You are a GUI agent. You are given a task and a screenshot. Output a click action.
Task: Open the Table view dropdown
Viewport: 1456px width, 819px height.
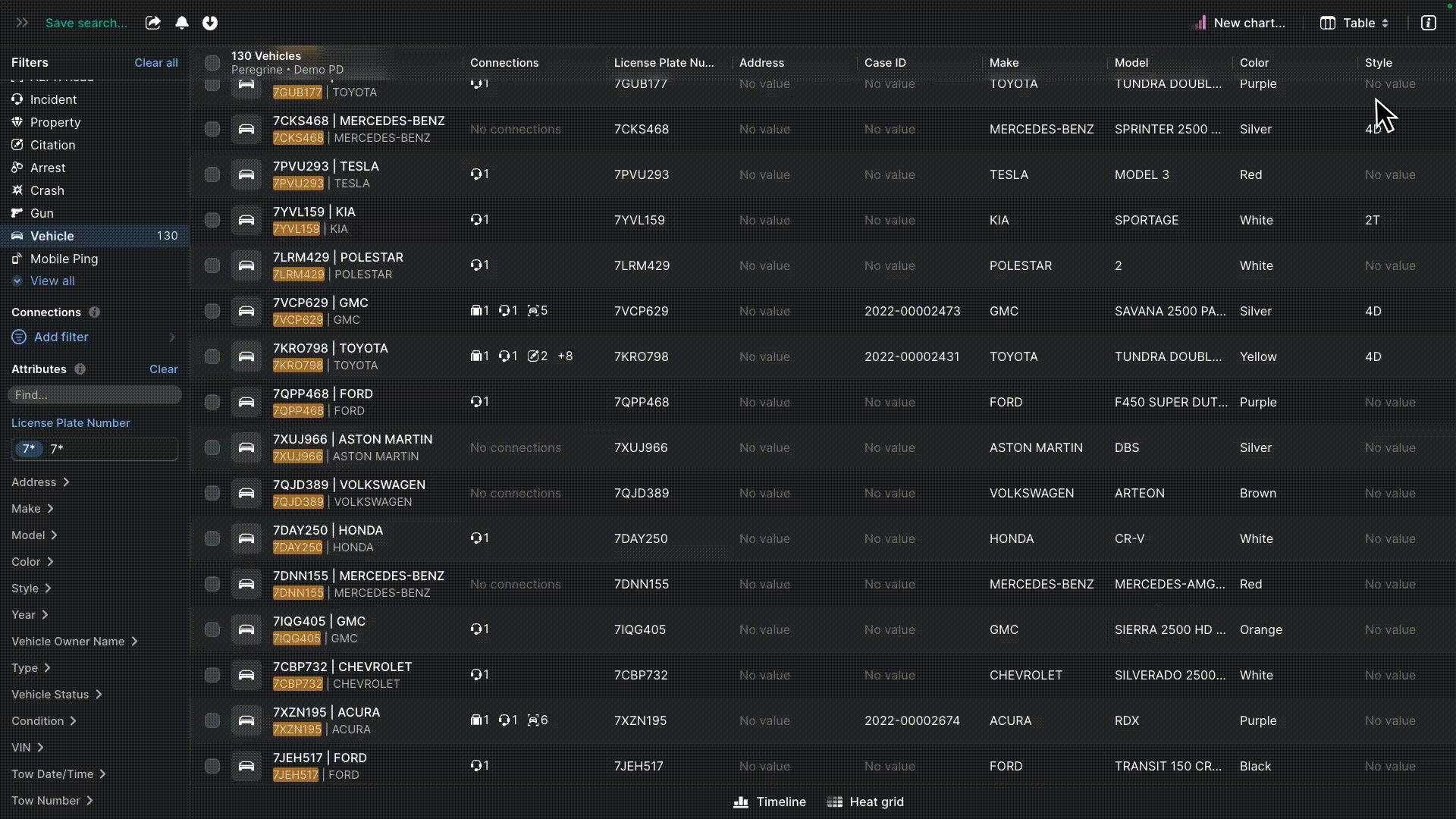click(x=1354, y=23)
